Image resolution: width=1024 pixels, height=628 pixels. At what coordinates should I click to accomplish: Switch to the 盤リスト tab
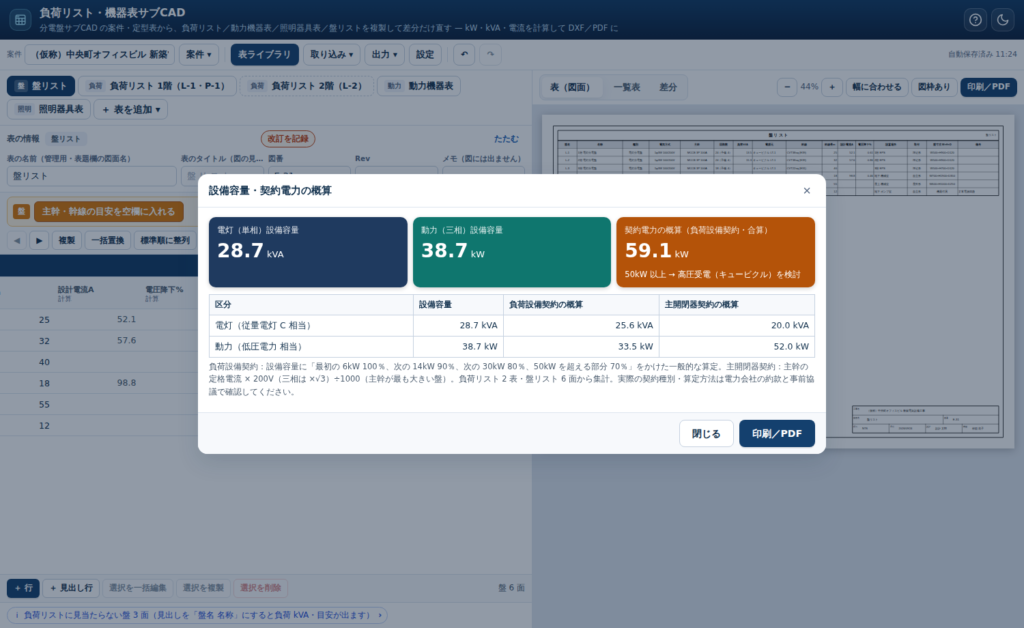[x=41, y=86]
